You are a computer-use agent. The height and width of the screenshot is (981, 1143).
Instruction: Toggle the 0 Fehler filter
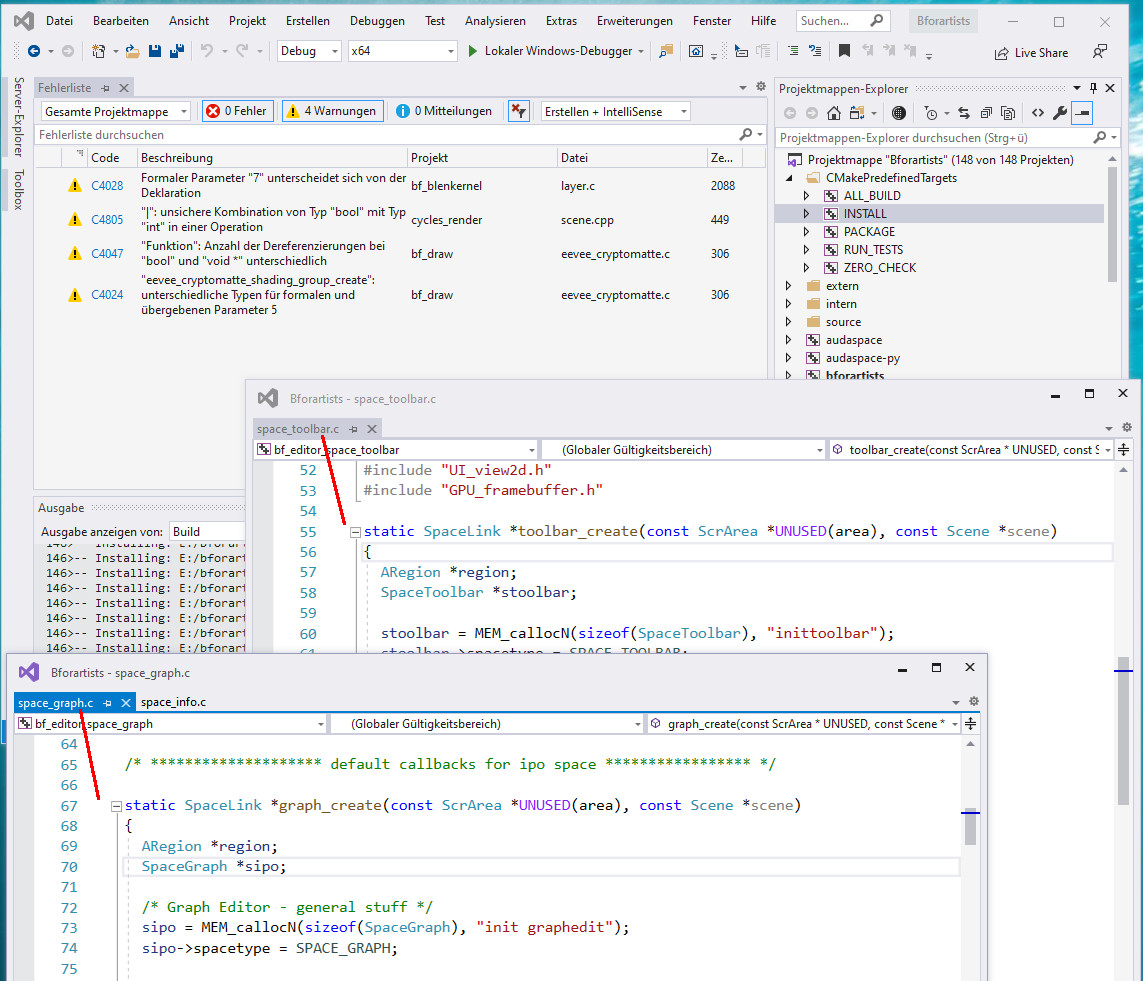tap(238, 111)
